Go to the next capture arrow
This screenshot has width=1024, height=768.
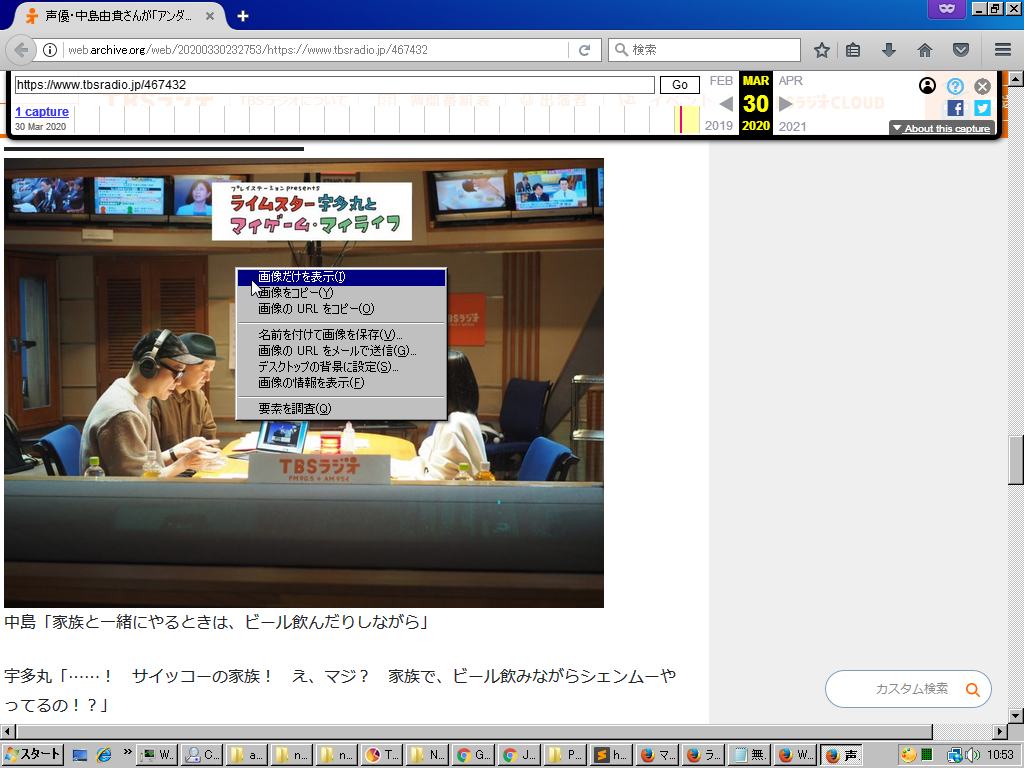pos(786,104)
